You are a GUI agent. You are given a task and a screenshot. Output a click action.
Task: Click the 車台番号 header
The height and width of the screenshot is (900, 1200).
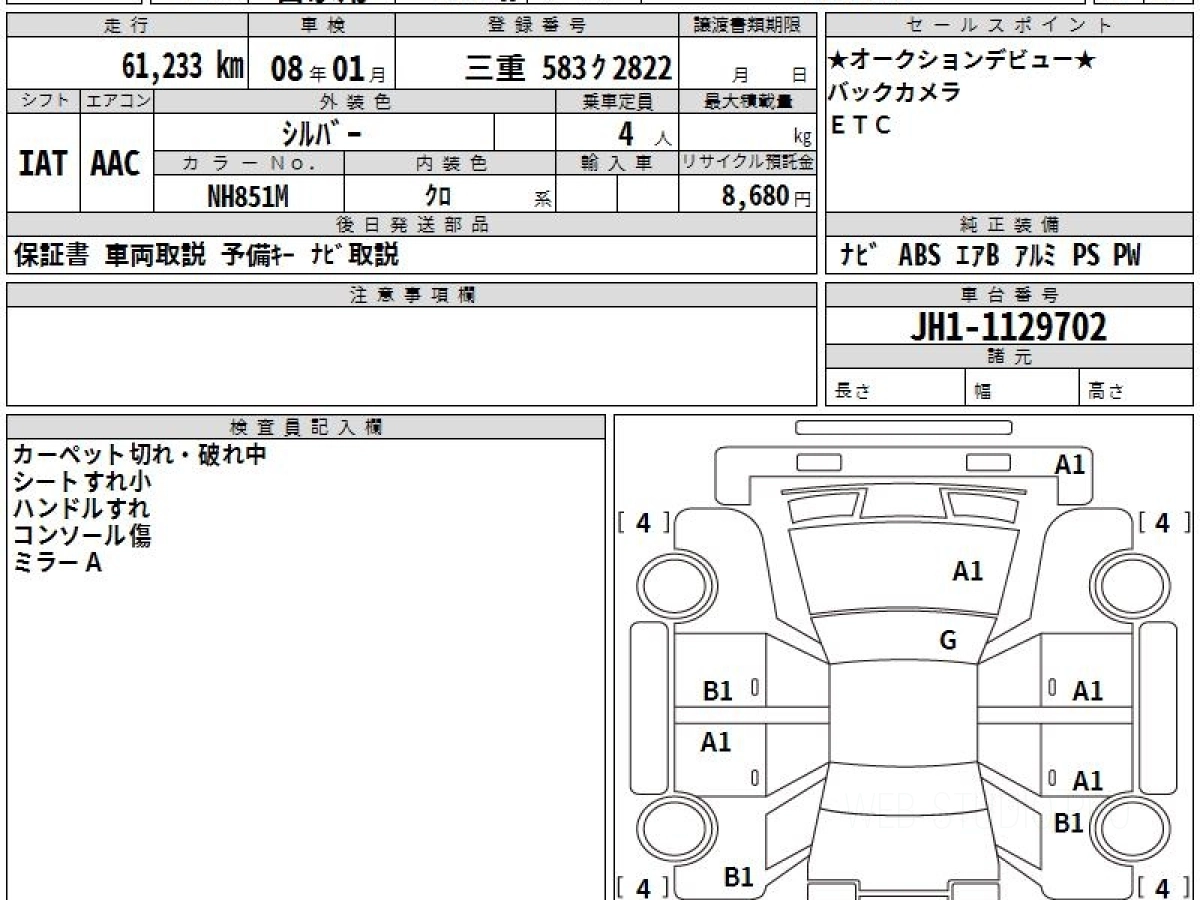click(x=1009, y=295)
